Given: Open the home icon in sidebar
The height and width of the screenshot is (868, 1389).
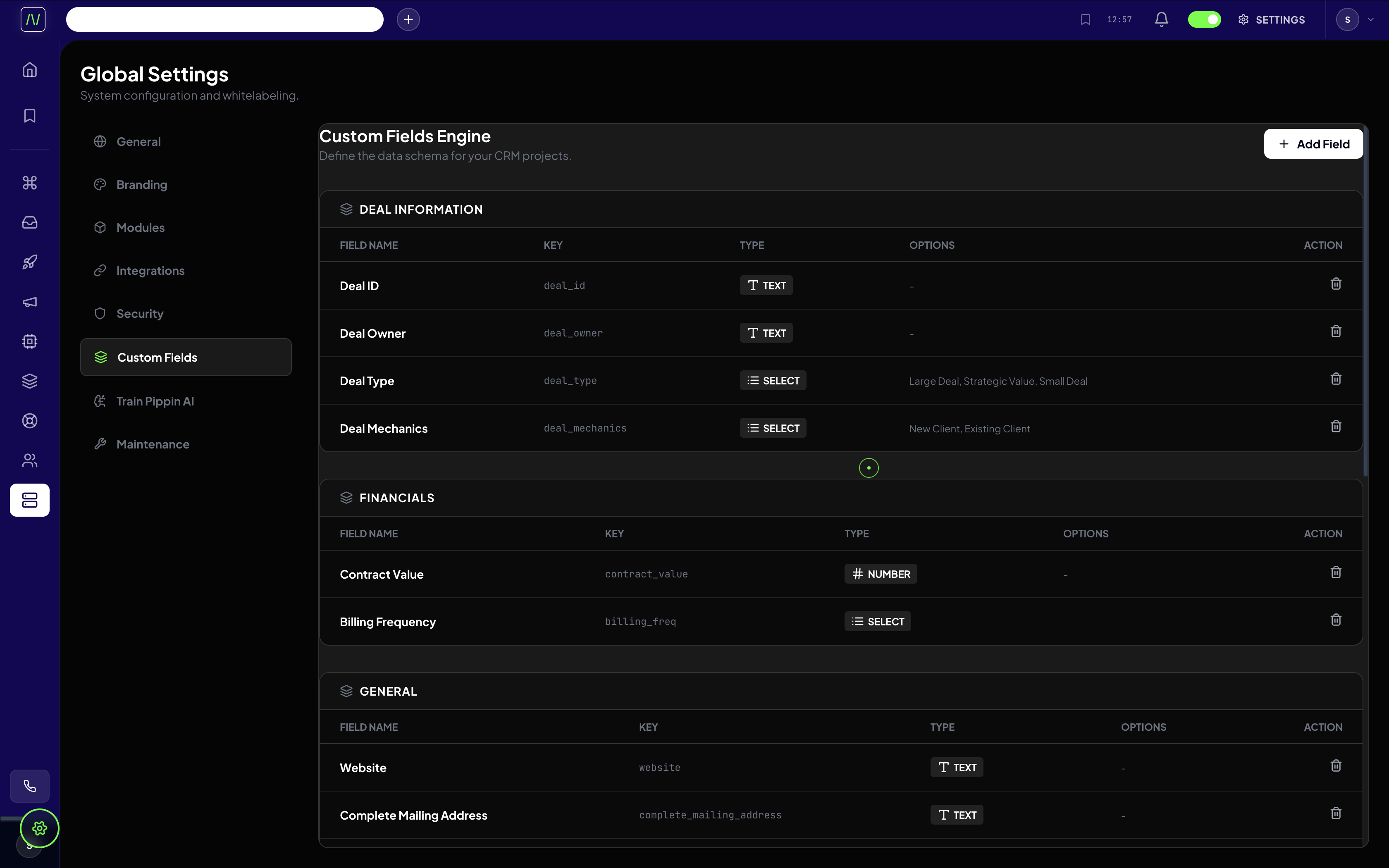Looking at the screenshot, I should 30,70.
